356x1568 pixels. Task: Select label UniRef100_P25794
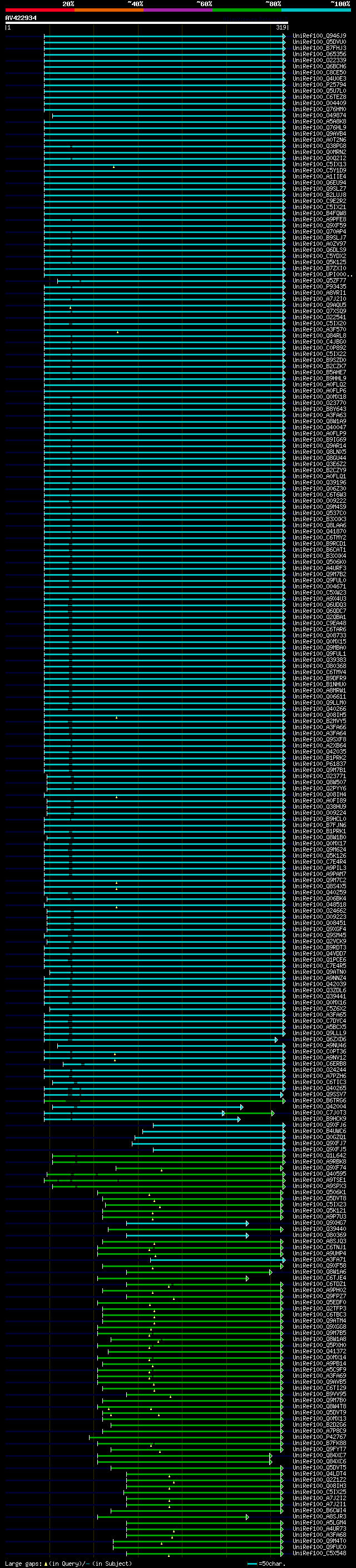319,85
